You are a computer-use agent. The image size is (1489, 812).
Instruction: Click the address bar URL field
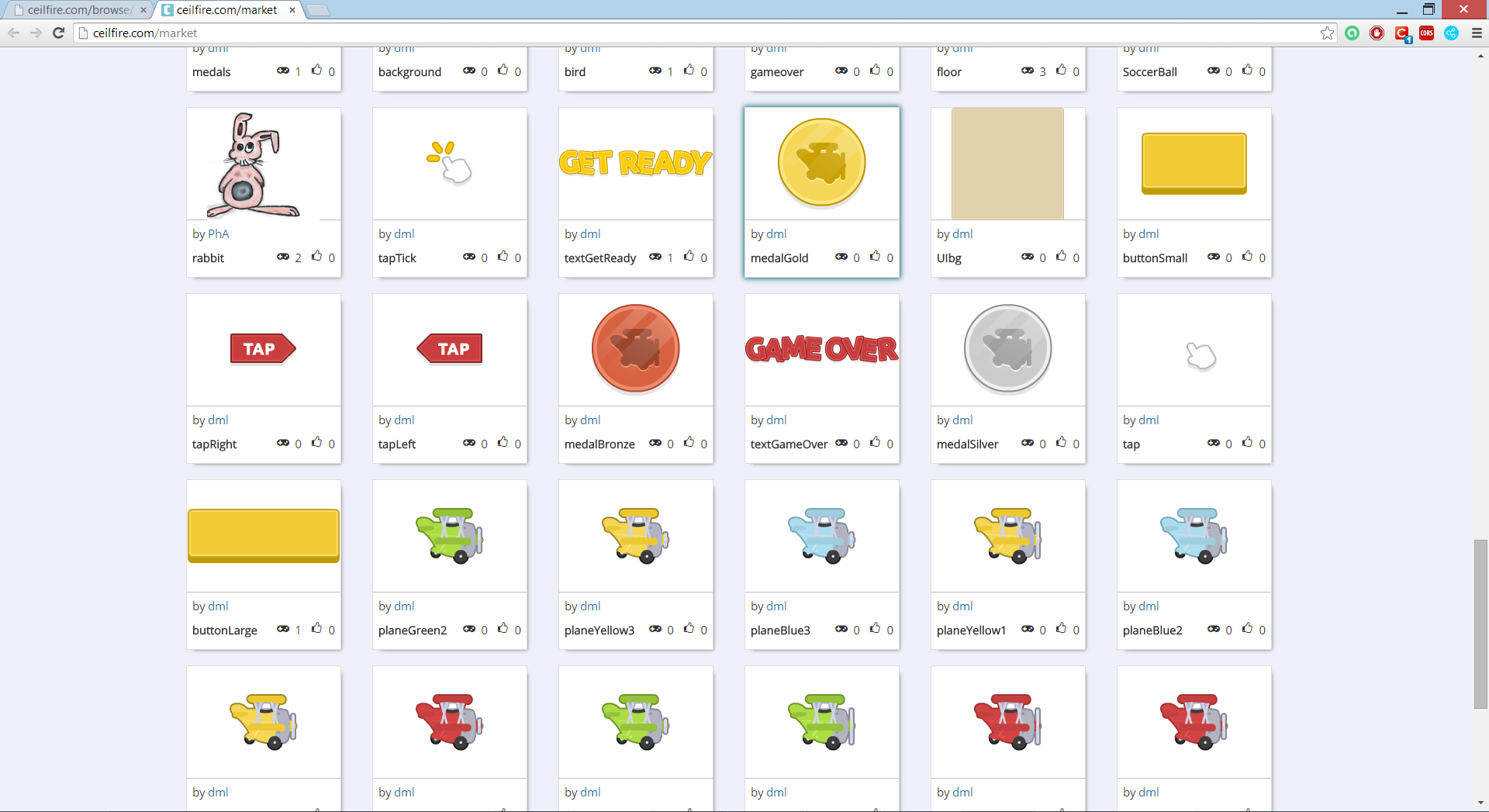coord(698,33)
